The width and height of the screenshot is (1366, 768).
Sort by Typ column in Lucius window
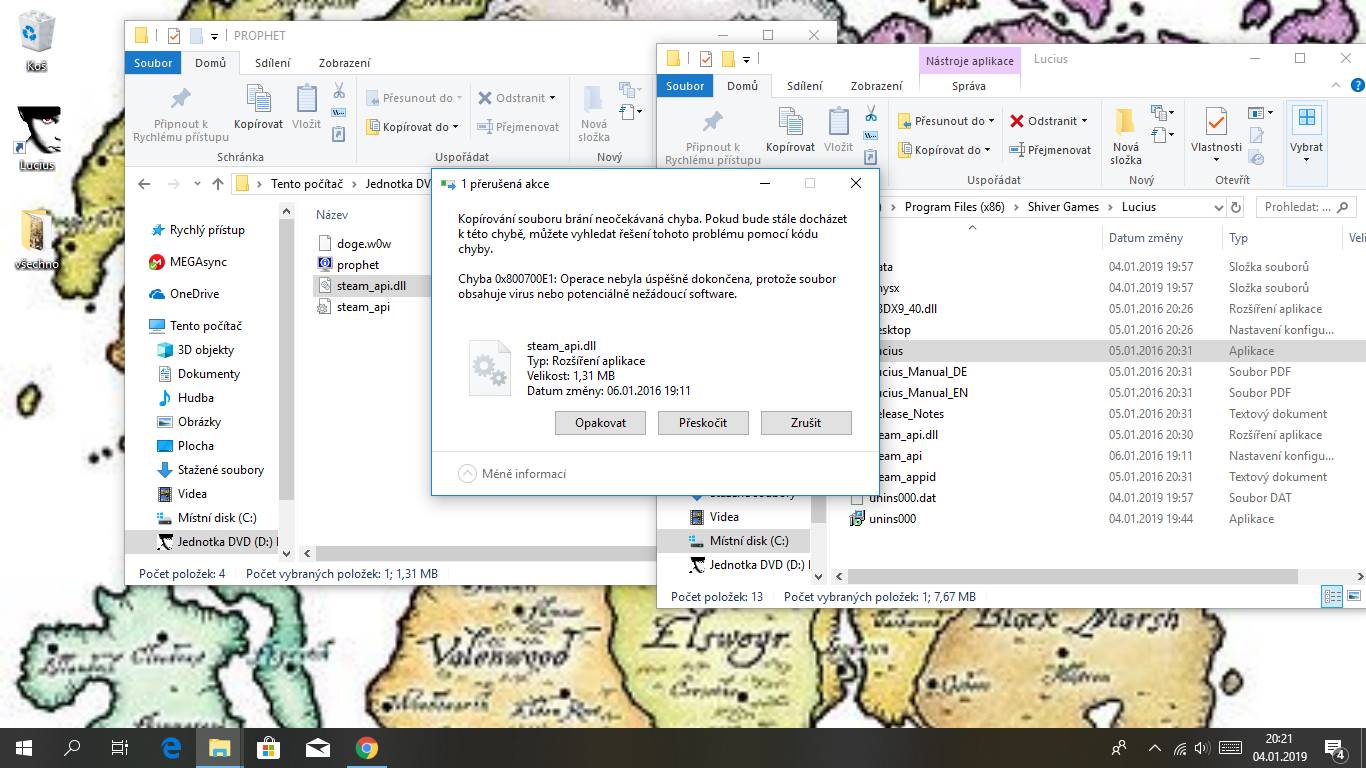click(x=1238, y=238)
